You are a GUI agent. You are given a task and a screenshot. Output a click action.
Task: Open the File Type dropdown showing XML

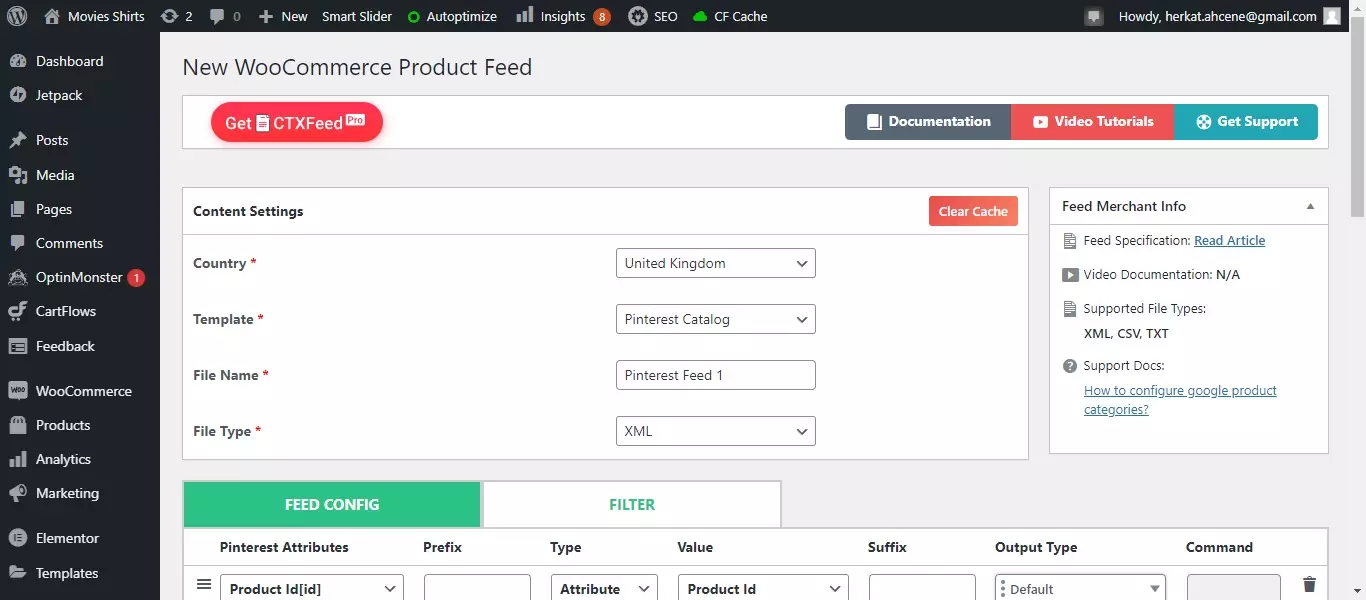coord(716,431)
